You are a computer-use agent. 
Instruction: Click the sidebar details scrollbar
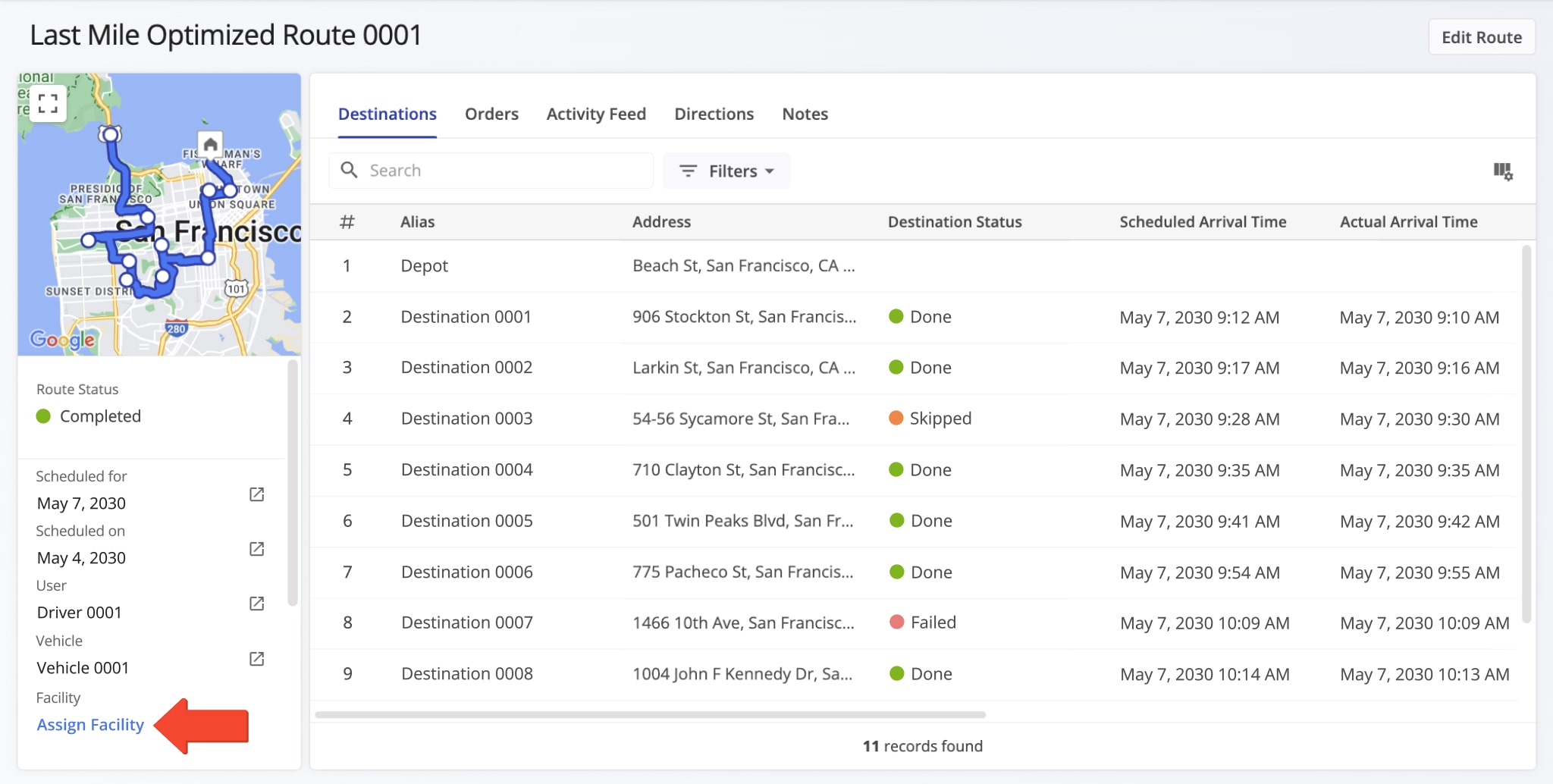point(293,483)
